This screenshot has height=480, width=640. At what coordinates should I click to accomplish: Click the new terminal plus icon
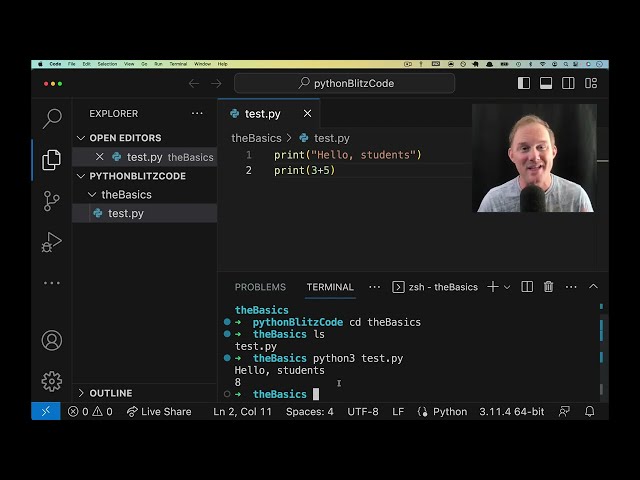(x=493, y=287)
